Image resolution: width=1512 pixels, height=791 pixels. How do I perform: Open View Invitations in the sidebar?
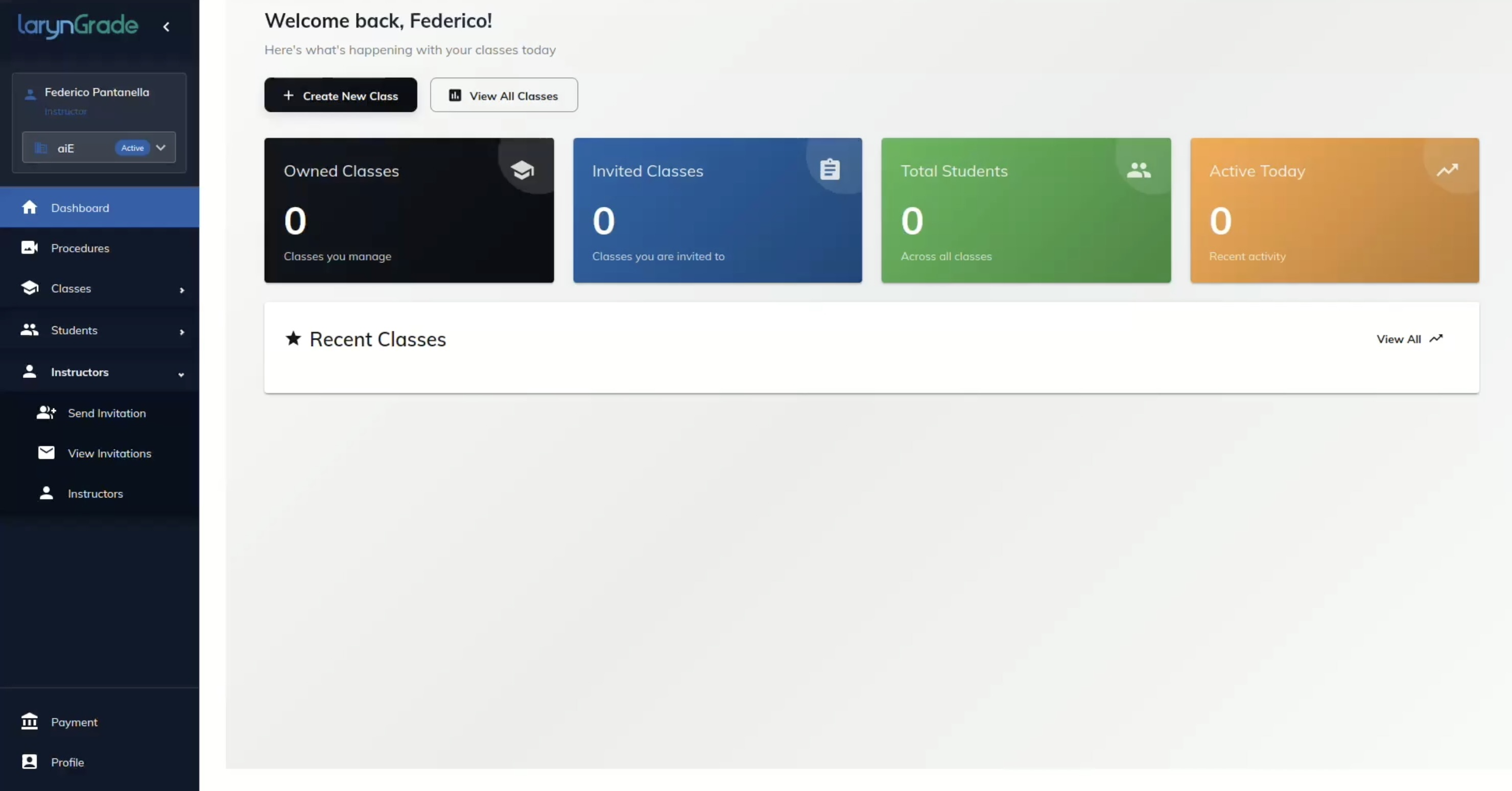(109, 453)
